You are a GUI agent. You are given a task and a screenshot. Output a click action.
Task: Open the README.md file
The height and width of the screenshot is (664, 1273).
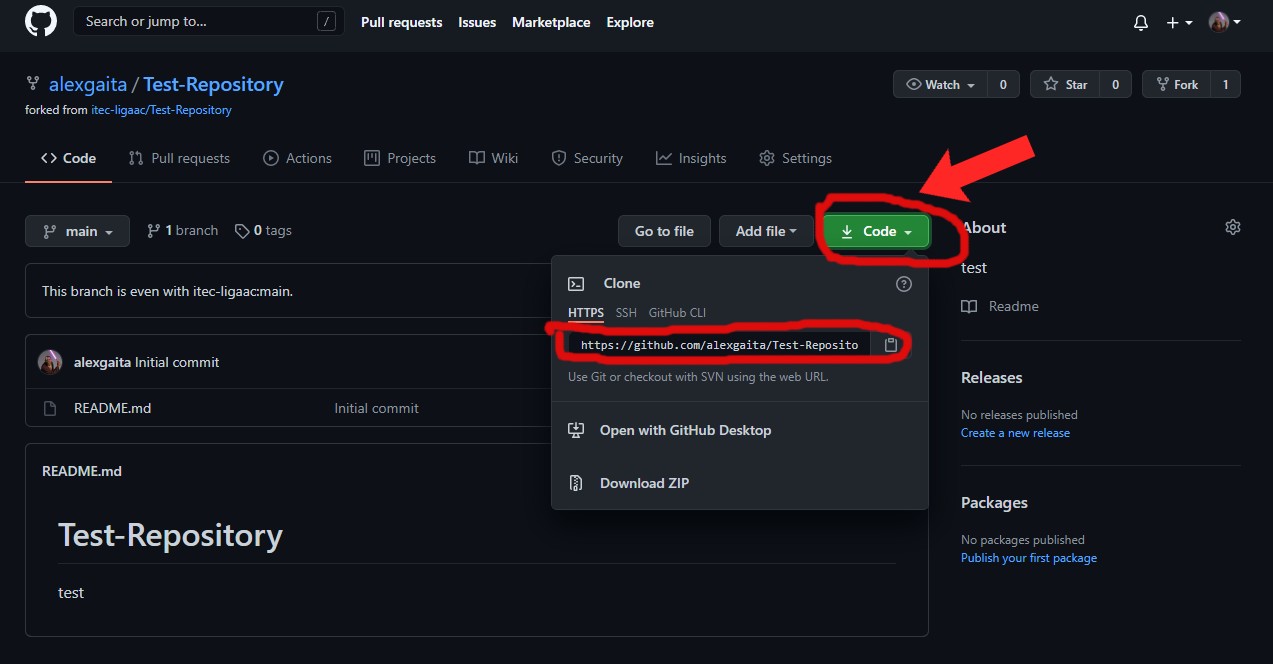point(112,408)
